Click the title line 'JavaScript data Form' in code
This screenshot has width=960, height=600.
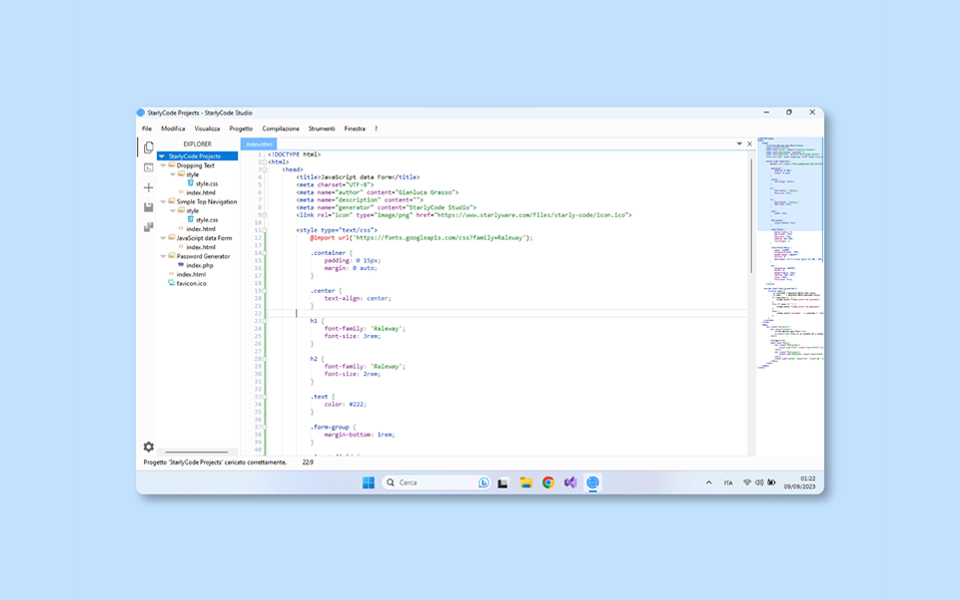[x=358, y=177]
